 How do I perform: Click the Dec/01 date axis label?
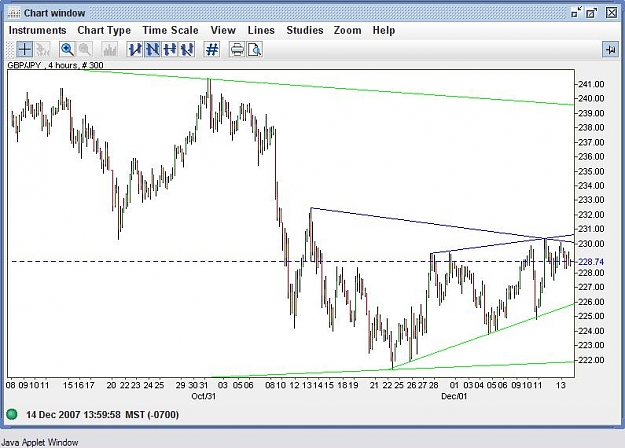(454, 396)
